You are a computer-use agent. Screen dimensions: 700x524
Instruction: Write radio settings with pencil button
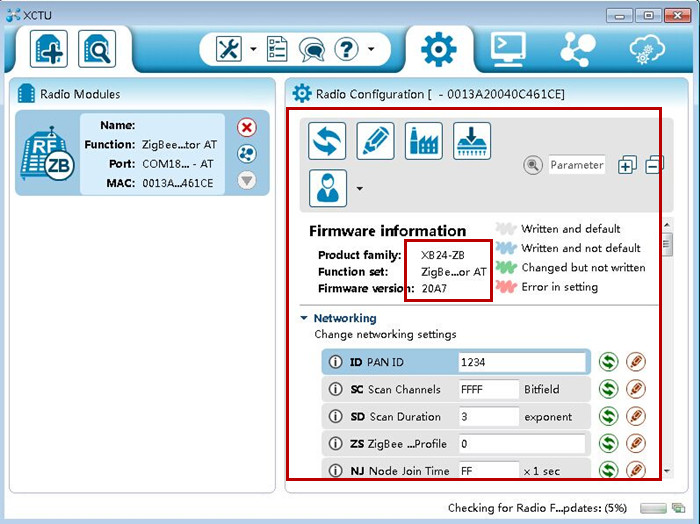click(375, 141)
